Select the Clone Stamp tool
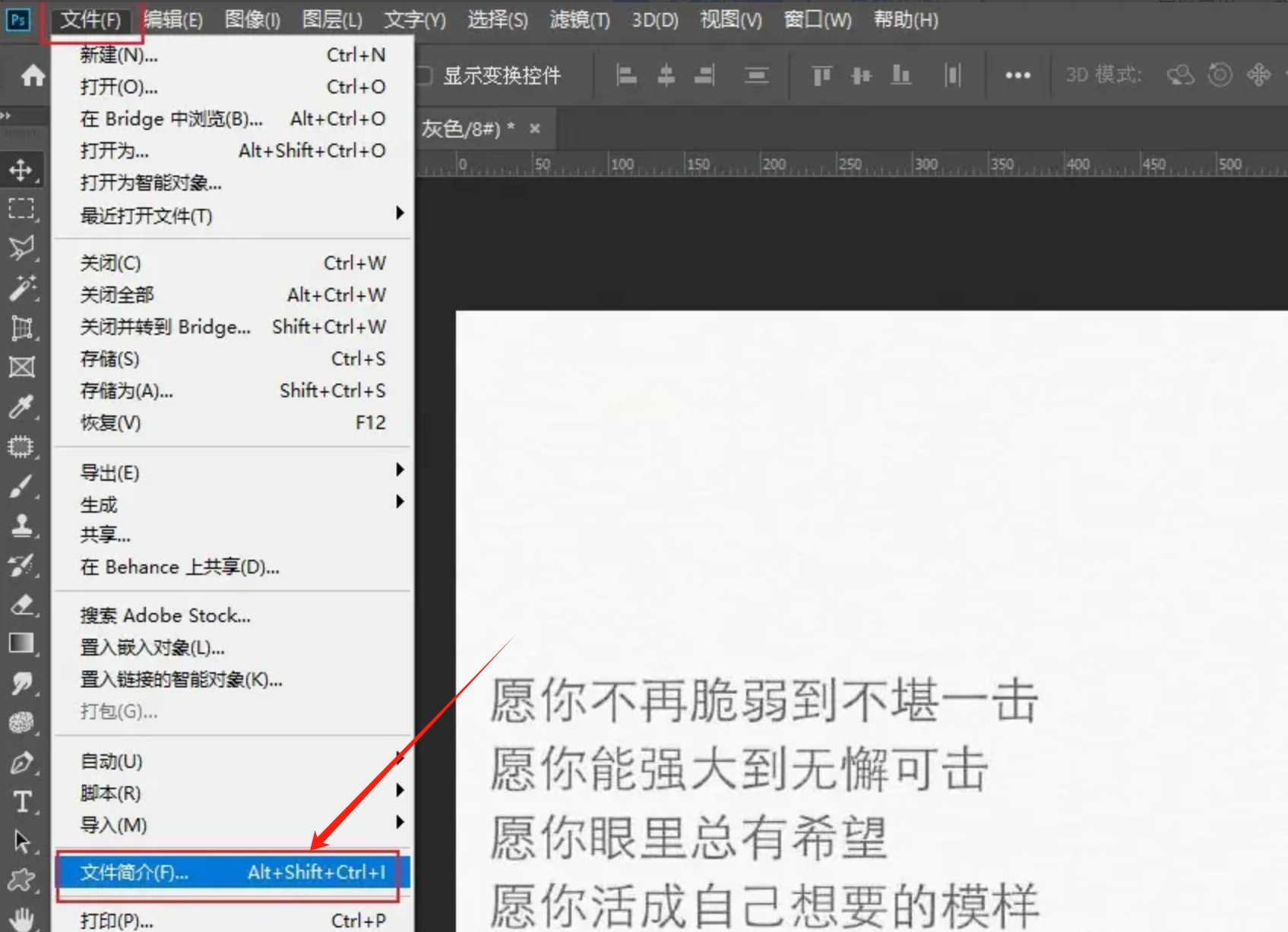This screenshot has height=932, width=1288. (x=21, y=525)
